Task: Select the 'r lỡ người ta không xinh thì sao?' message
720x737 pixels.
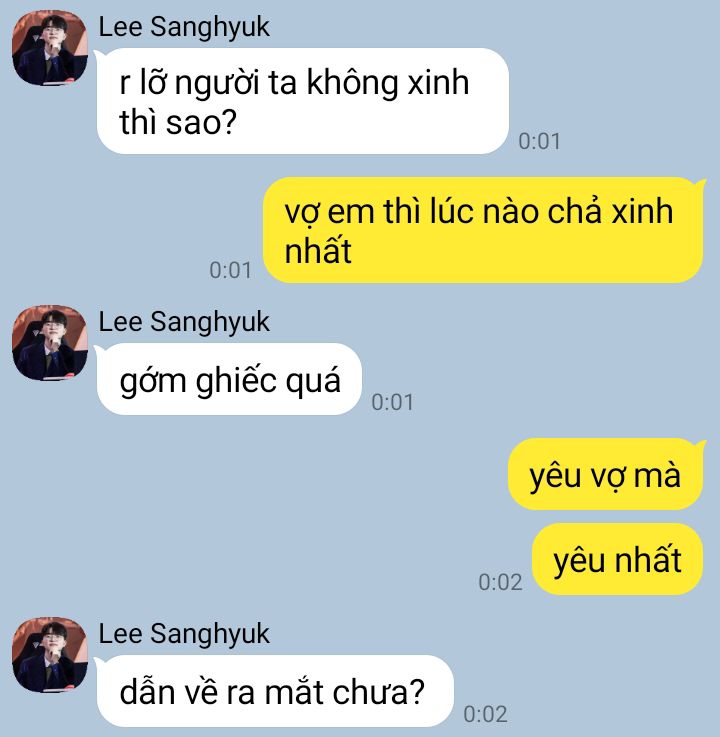Action: (x=303, y=101)
